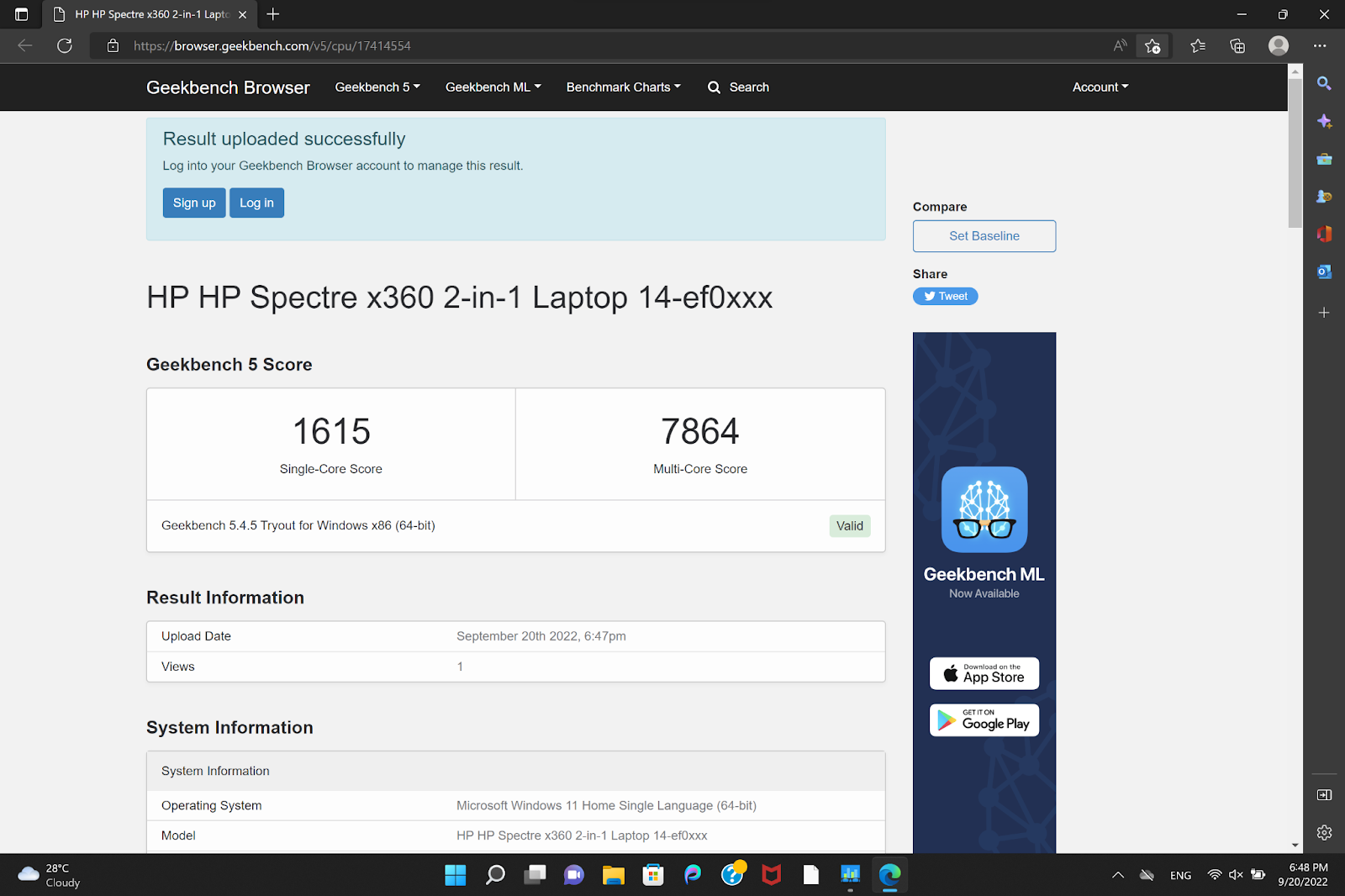Expand the Account dropdown menu

click(x=1100, y=87)
